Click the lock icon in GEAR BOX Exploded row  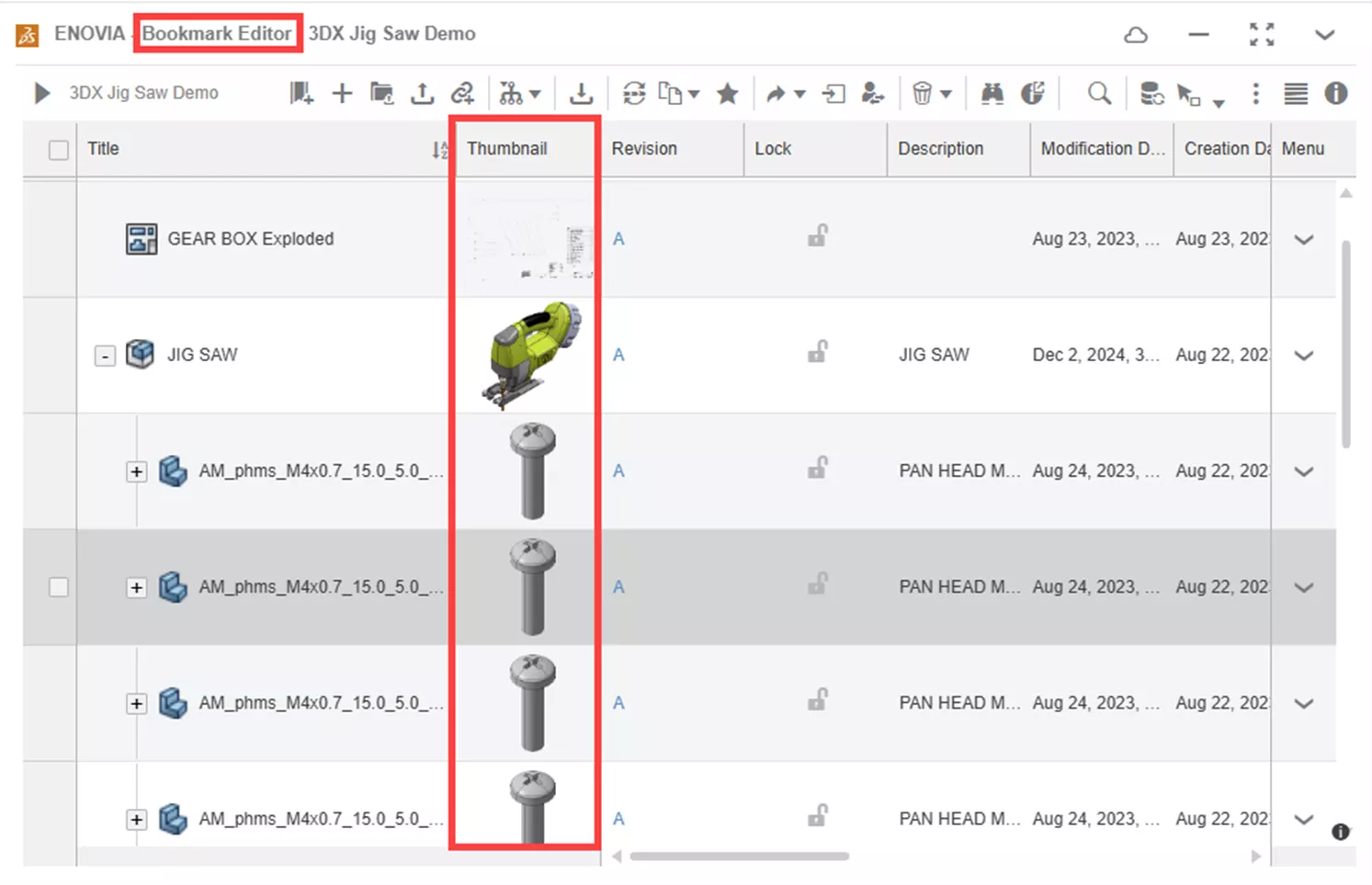pyautogui.click(x=817, y=236)
